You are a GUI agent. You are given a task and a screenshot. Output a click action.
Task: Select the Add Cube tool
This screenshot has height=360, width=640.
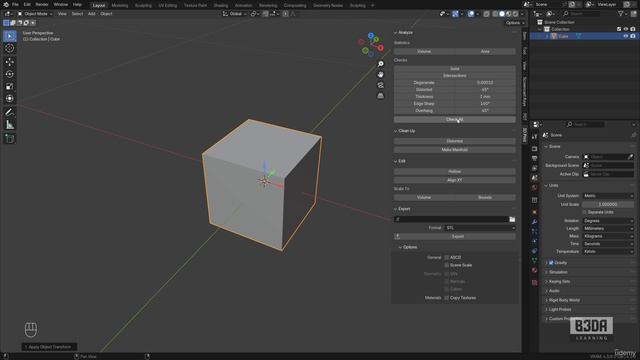coord(10,139)
